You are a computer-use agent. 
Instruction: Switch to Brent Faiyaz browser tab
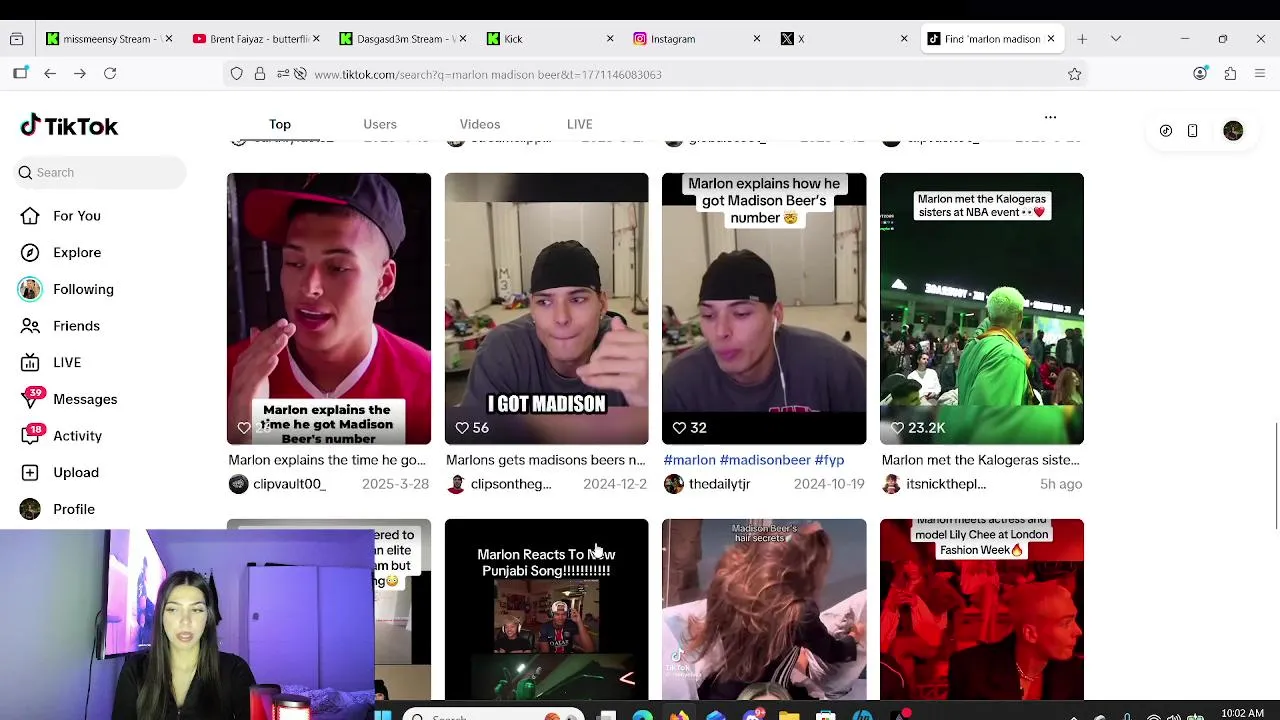click(x=256, y=39)
